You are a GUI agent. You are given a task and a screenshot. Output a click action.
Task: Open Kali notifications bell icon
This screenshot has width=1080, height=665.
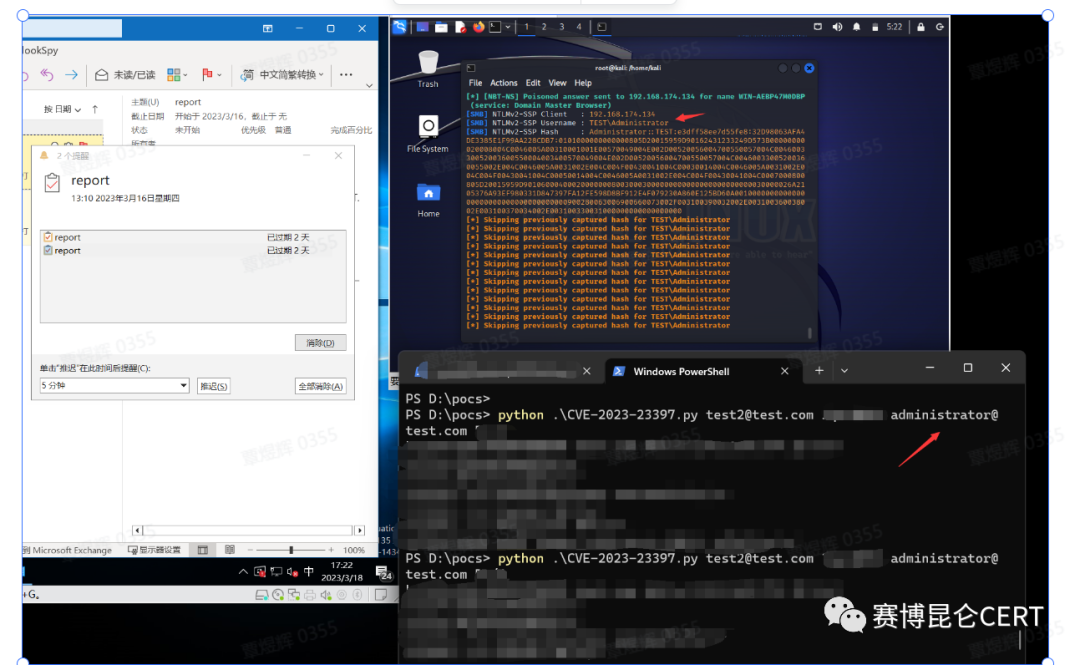856,27
